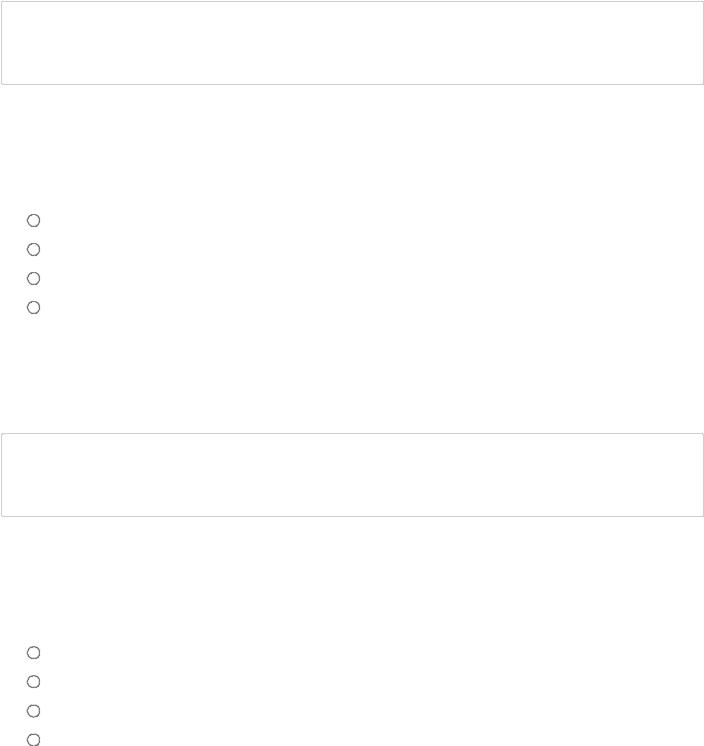
Task: Pick the third radio option in the lower group
Action: (33, 711)
